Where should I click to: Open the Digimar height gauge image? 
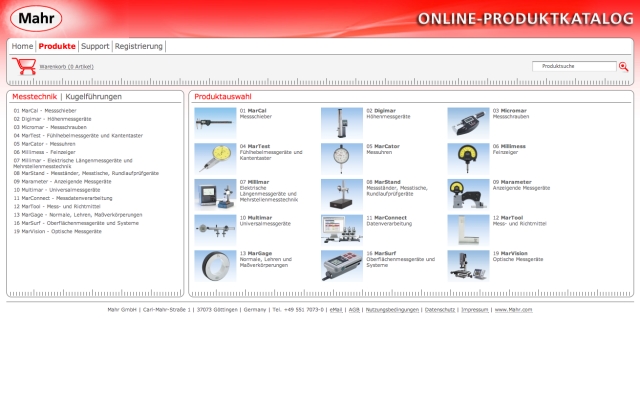(341, 122)
